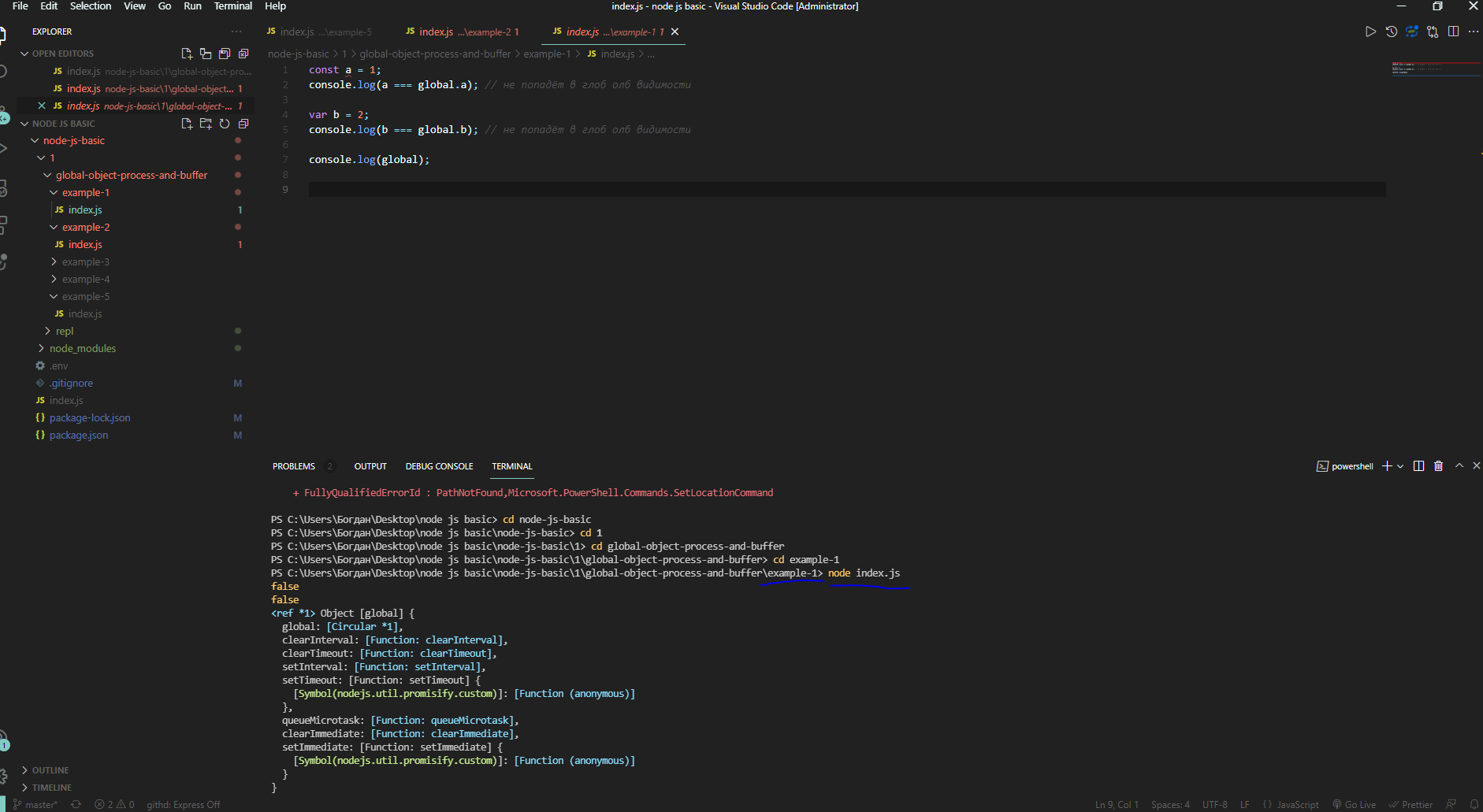Viewport: 1483px width, 812px height.
Task: Click Prettier in status bar
Action: click(x=1411, y=805)
